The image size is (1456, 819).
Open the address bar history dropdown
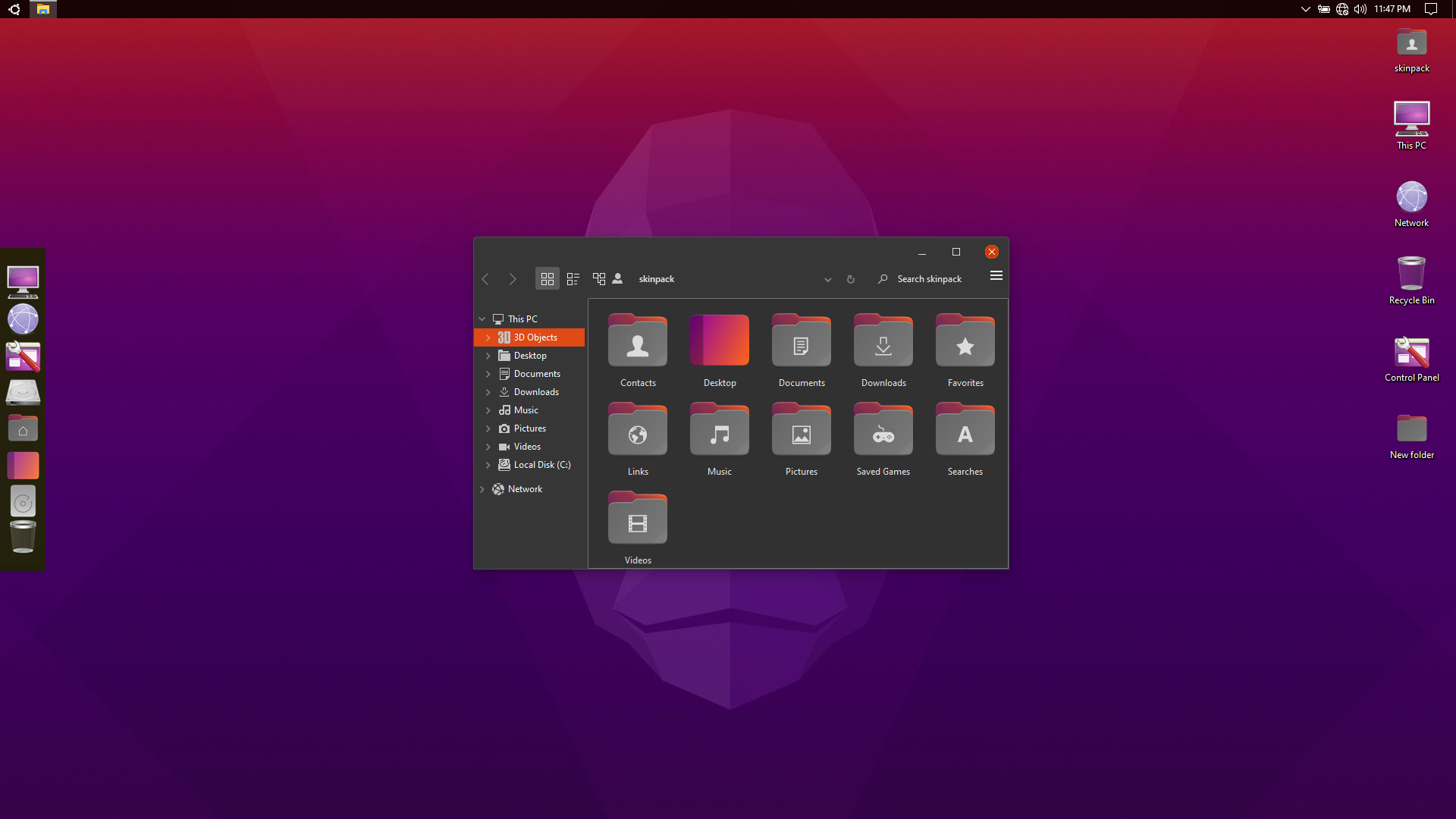[x=828, y=280]
